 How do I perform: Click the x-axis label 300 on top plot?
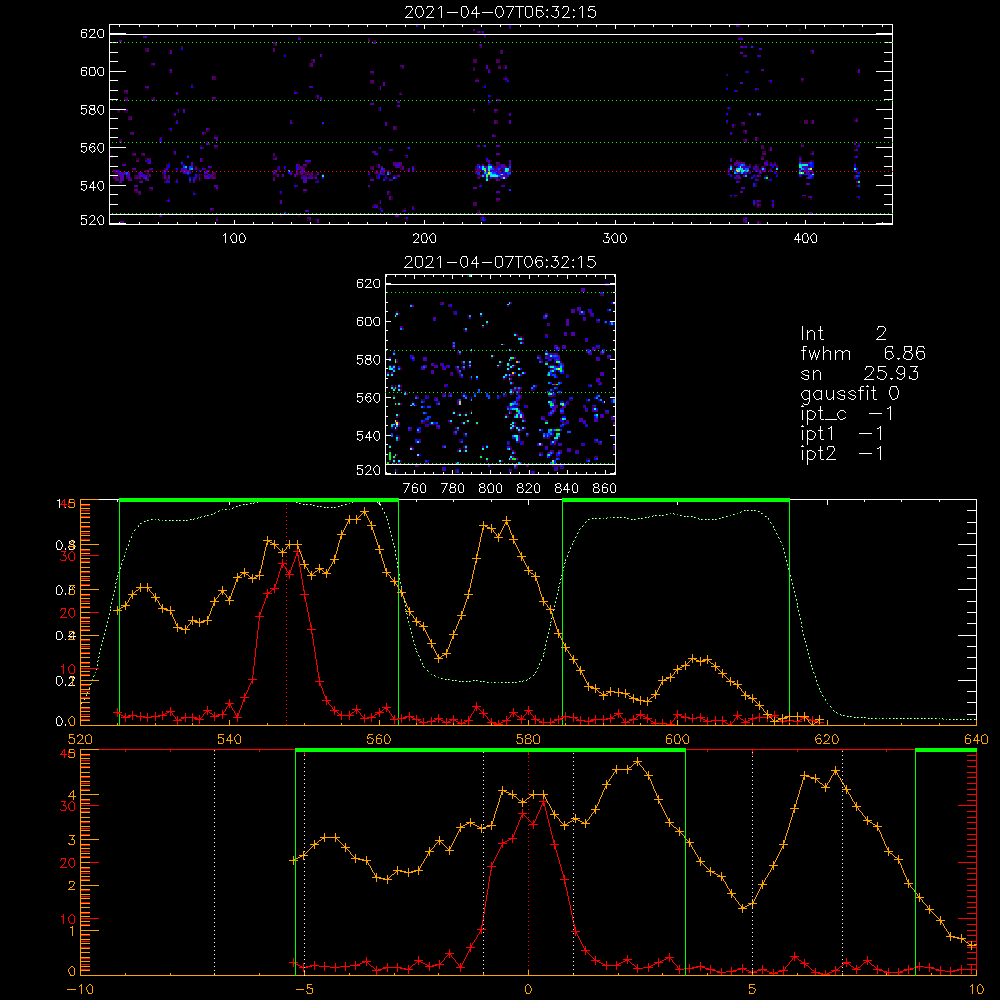click(x=615, y=239)
